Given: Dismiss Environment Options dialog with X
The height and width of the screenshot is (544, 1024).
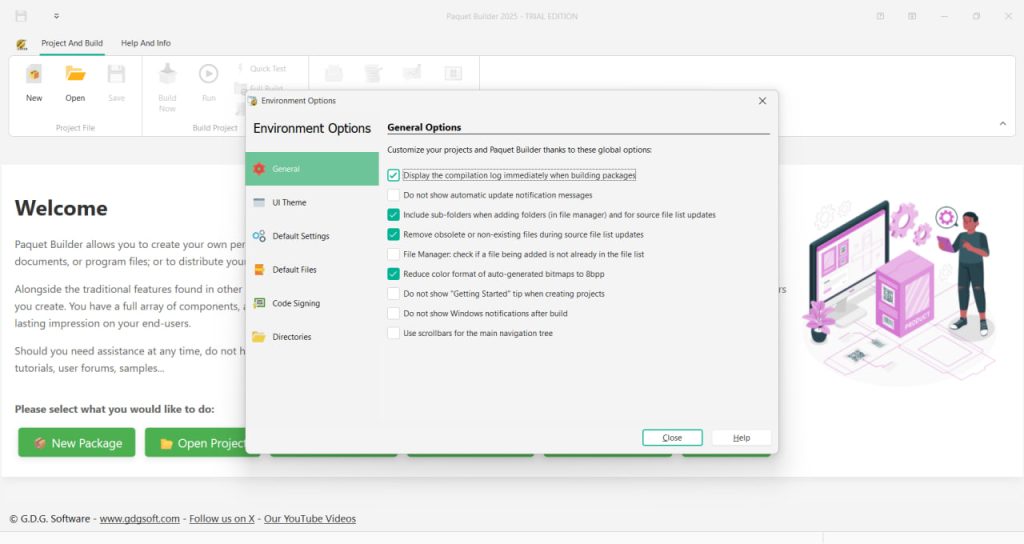Looking at the screenshot, I should [762, 101].
